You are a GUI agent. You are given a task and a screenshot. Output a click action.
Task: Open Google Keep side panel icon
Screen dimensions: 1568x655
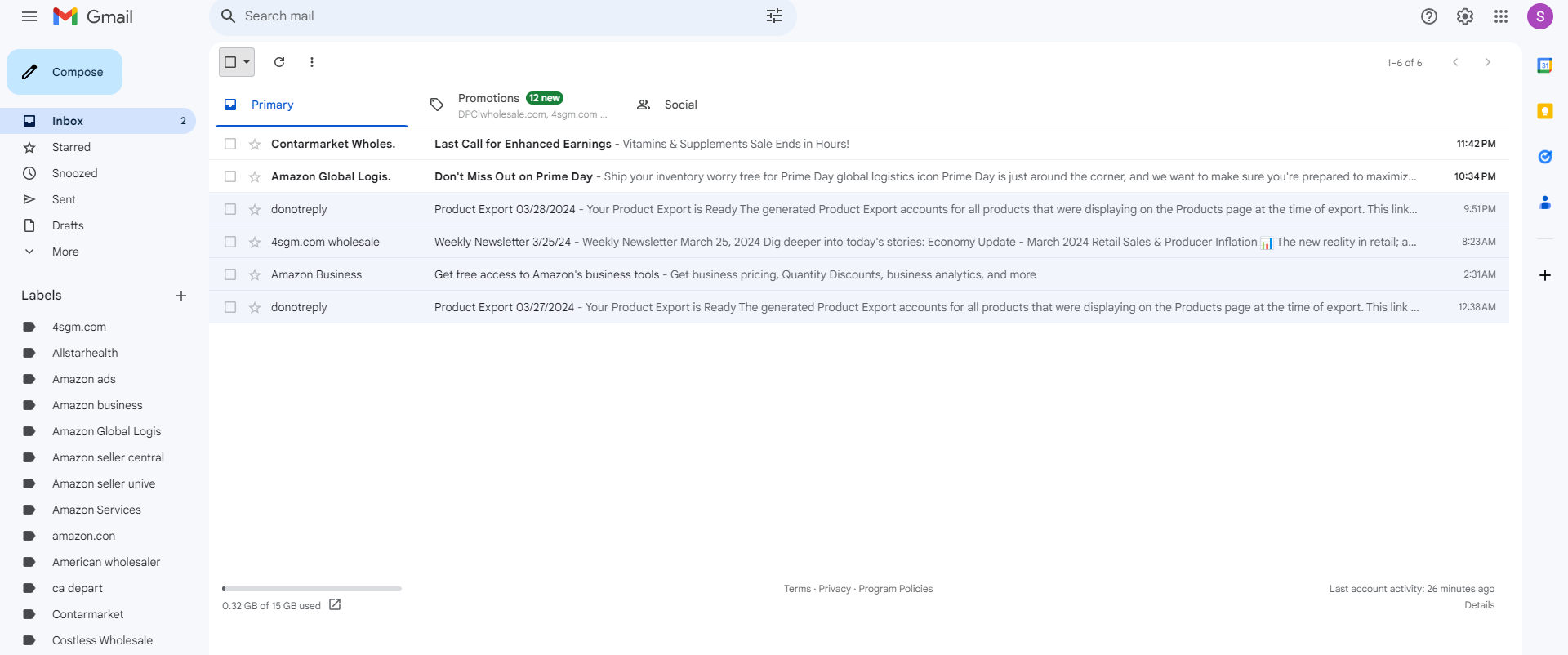coord(1545,111)
